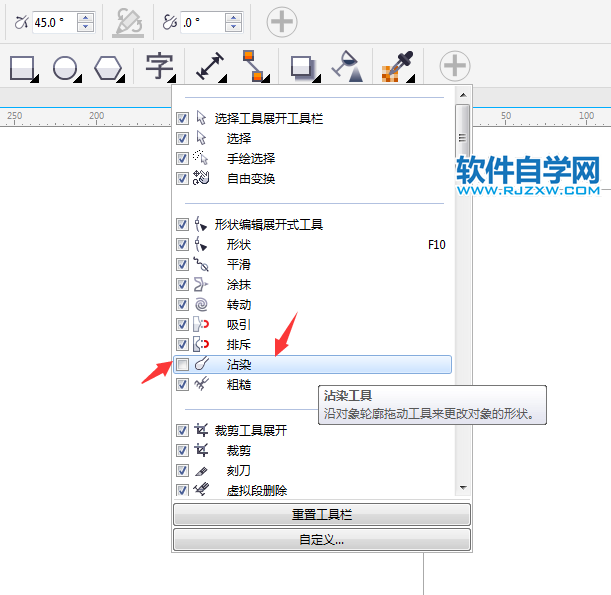Click the 虚拟段删除 icon
The height and width of the screenshot is (595, 611).
(x=201, y=489)
